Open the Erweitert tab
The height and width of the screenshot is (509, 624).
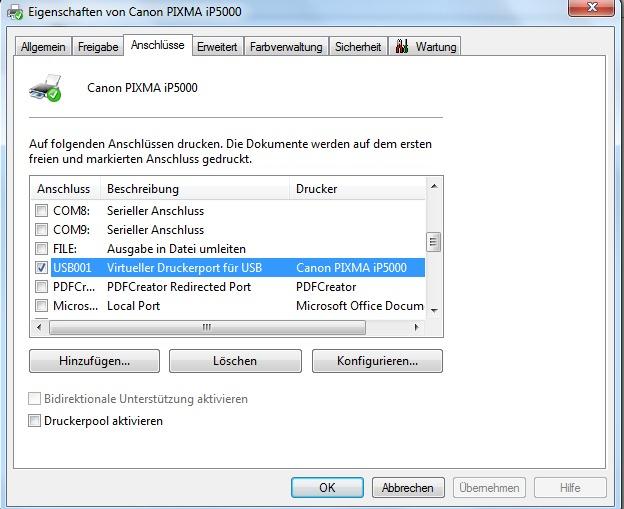(217, 47)
